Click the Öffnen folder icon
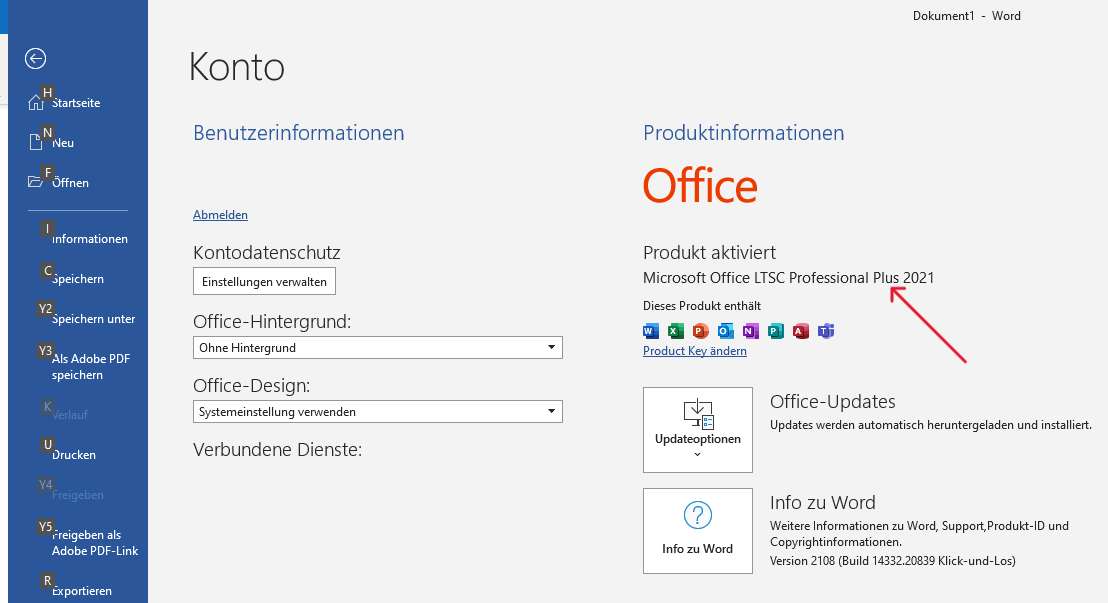Screen dimensions: 1108x603 coord(36,182)
